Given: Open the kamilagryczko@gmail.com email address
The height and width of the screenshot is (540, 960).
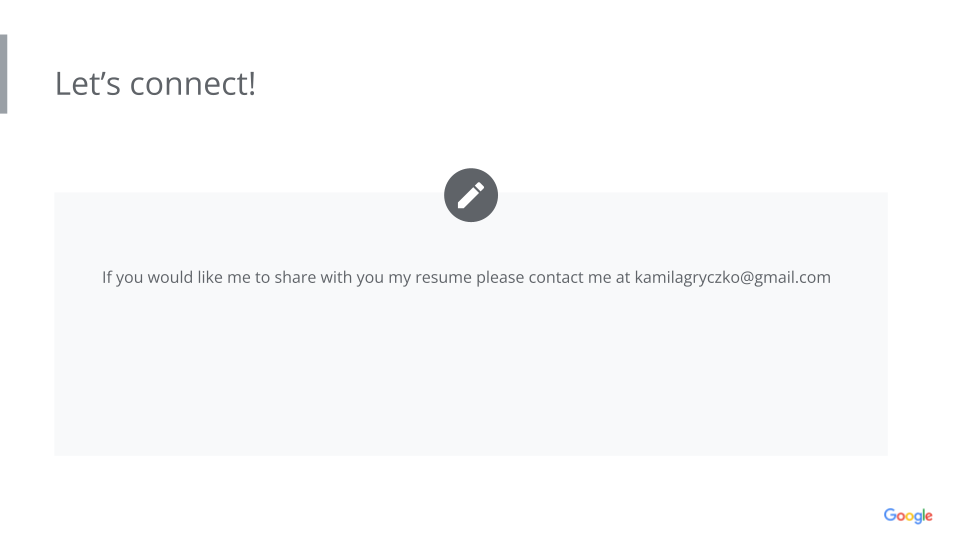Looking at the screenshot, I should point(732,277).
